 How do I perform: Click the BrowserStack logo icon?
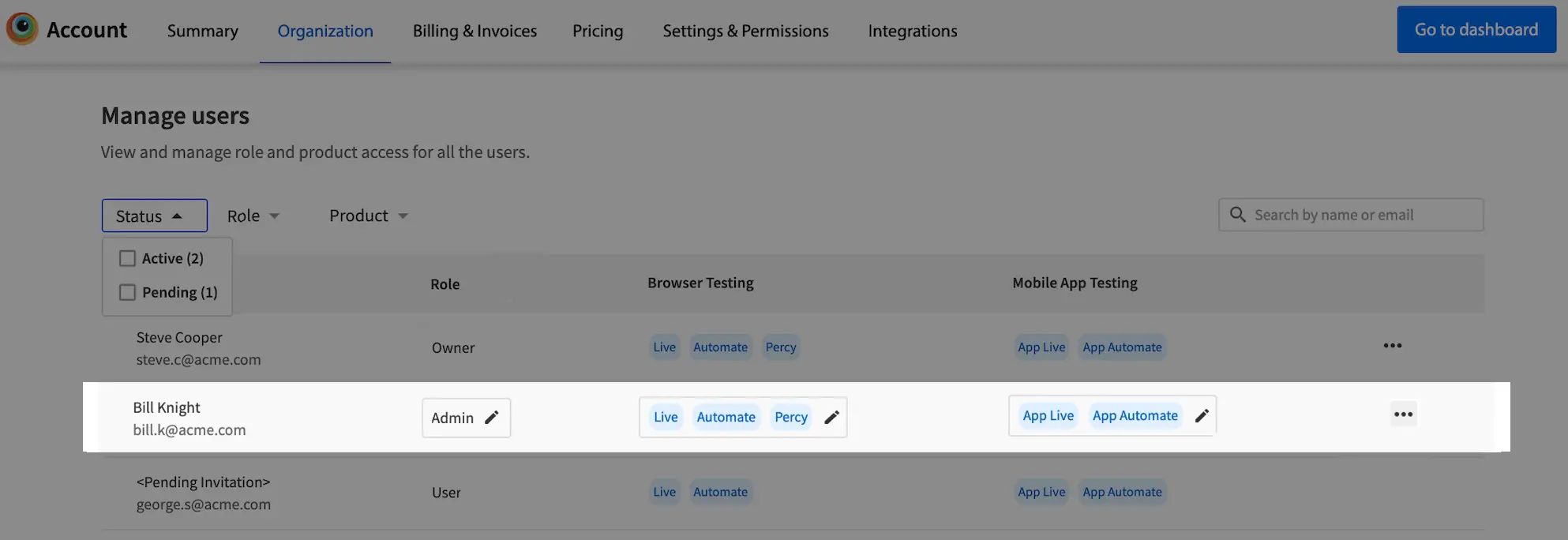point(22,29)
